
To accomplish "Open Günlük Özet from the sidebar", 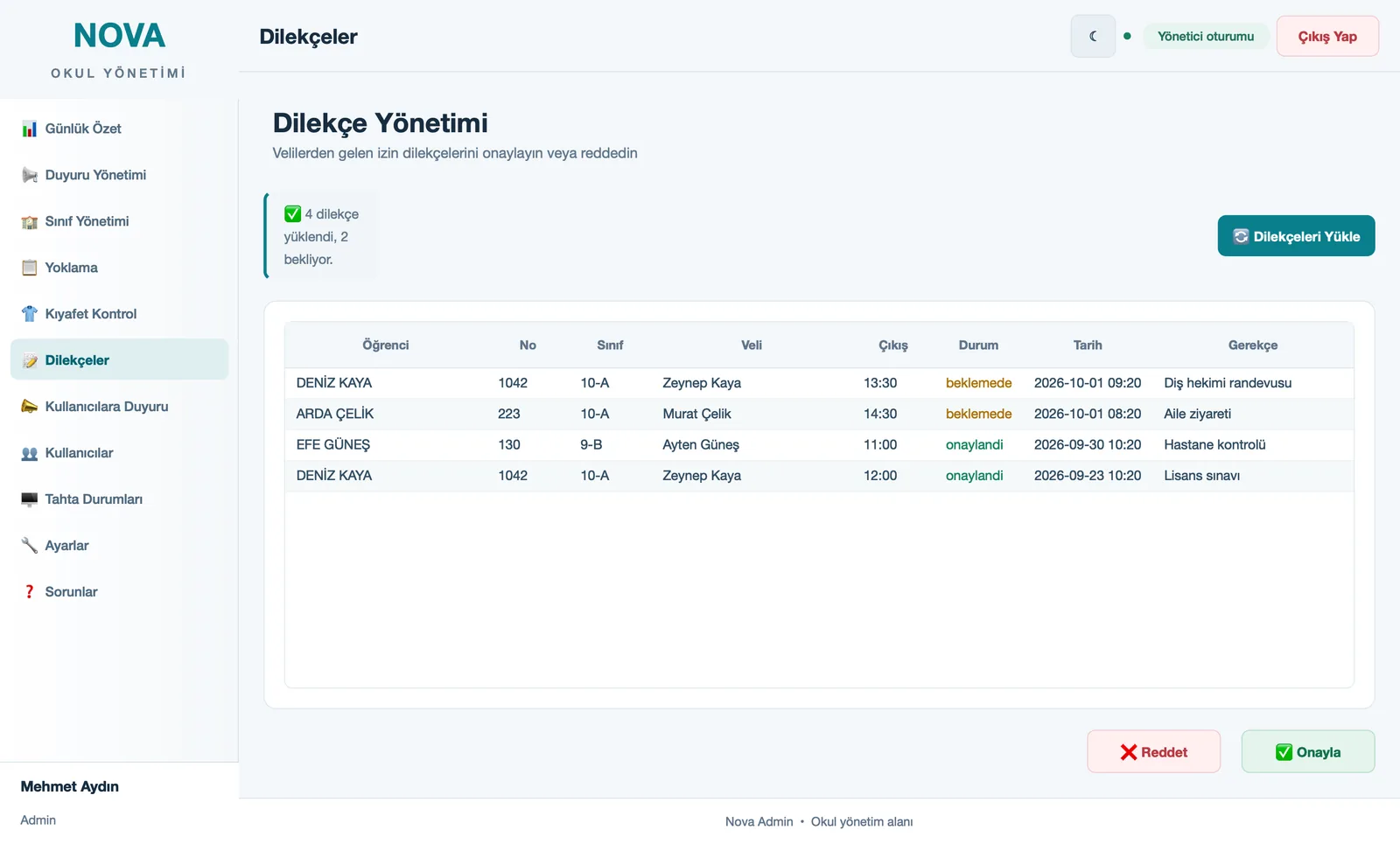I will tap(119, 129).
